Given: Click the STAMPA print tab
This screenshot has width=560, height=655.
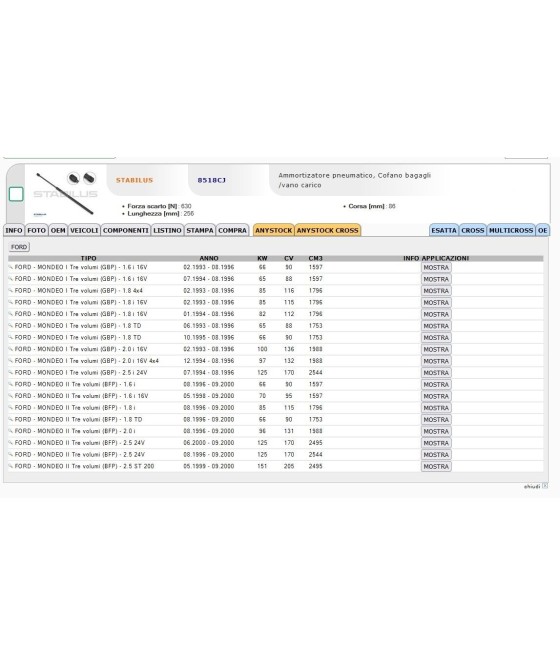Looking at the screenshot, I should tap(200, 230).
